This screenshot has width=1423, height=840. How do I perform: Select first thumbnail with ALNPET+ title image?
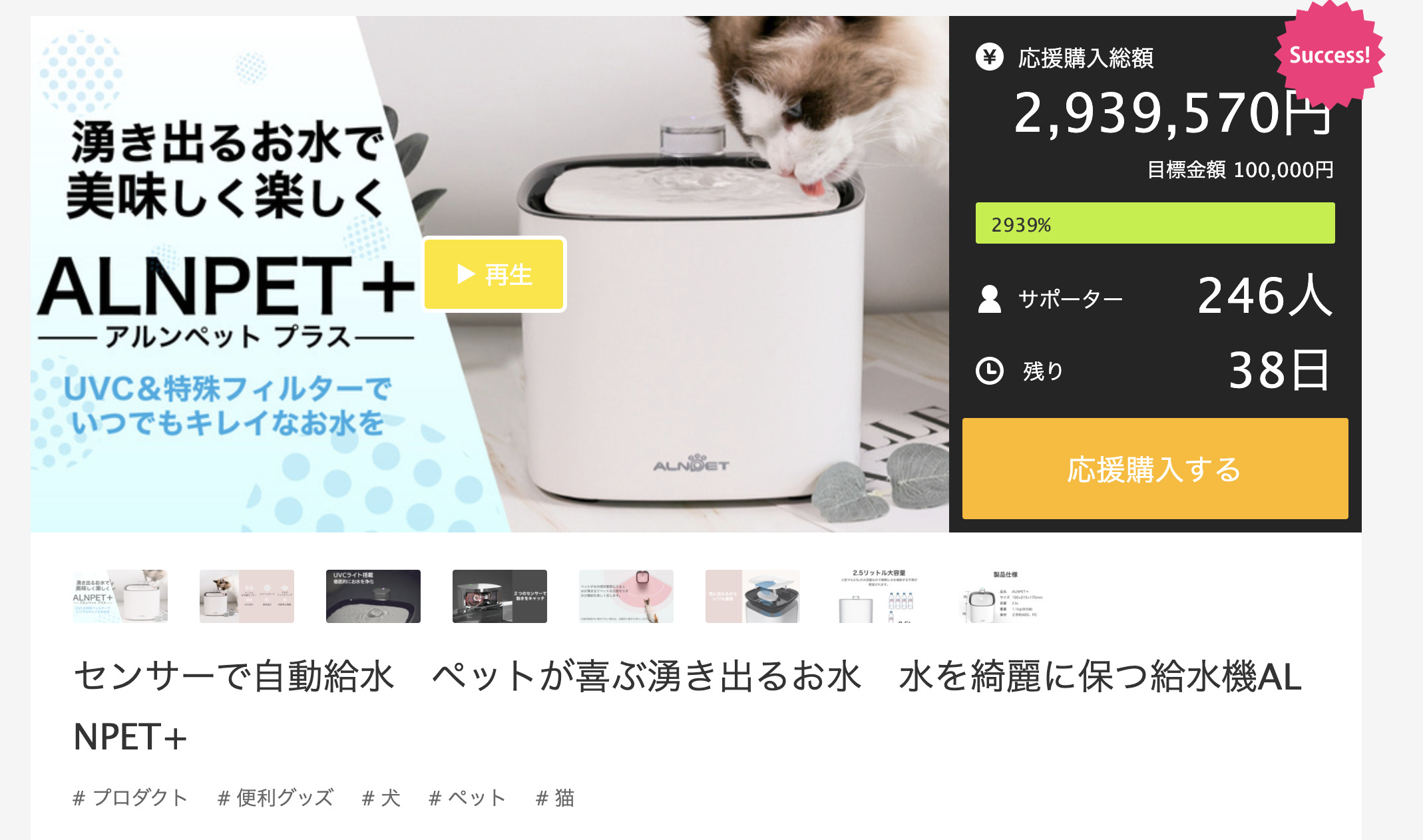120,596
